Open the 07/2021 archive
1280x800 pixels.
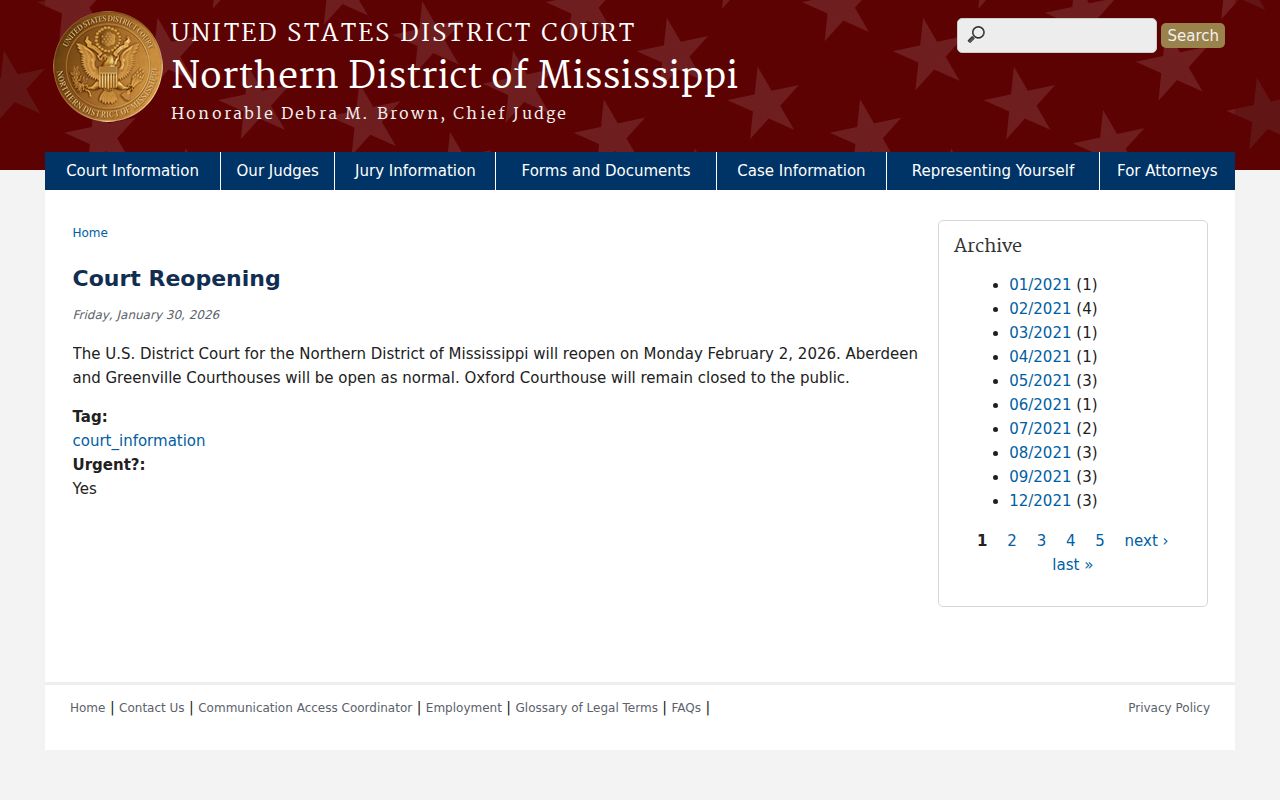(1040, 429)
